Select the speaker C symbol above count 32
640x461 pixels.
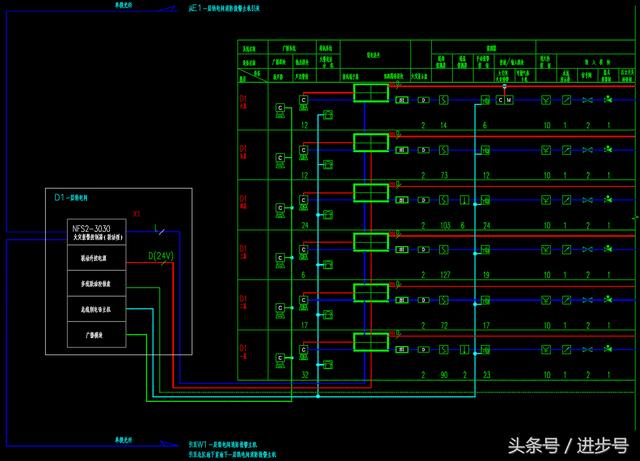pyautogui.click(x=303, y=354)
